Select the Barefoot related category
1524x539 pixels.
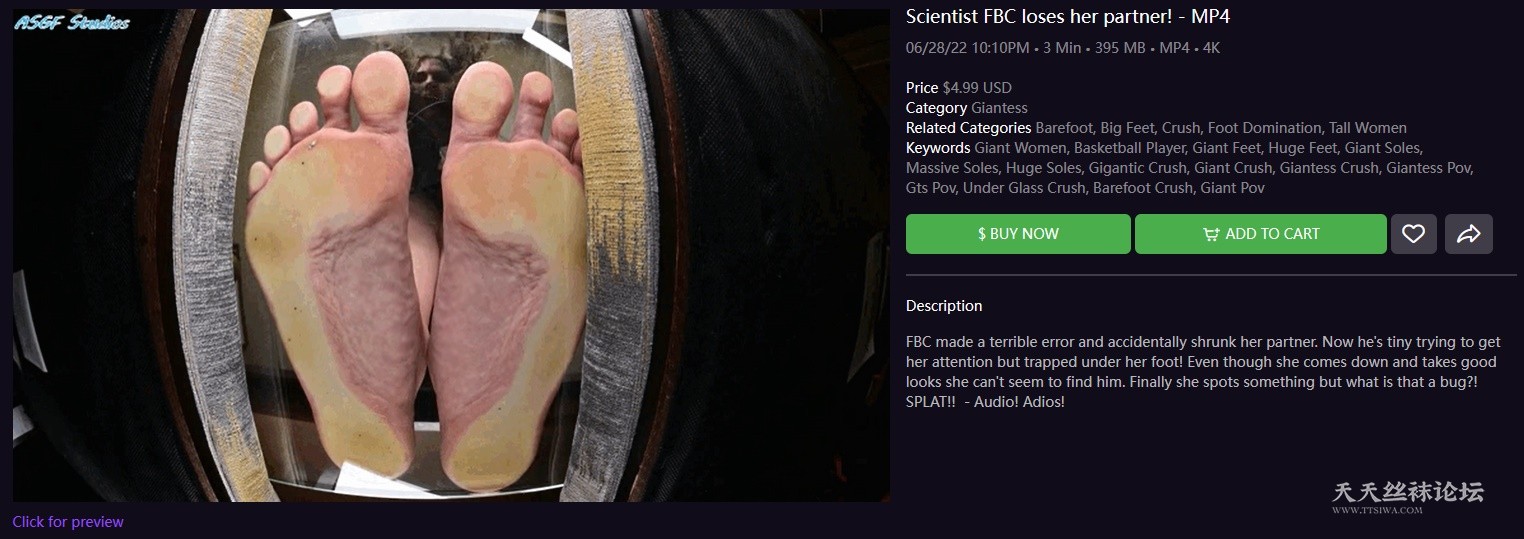(x=1063, y=128)
